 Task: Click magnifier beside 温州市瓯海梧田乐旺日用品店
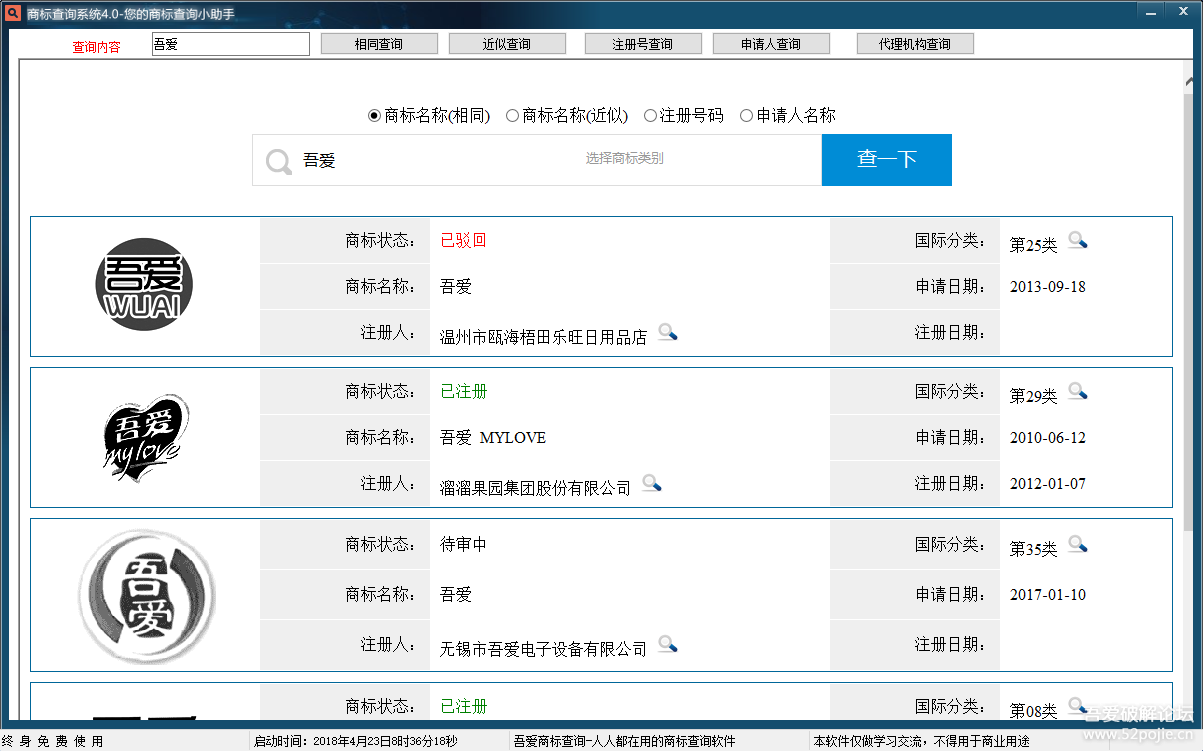coord(667,333)
